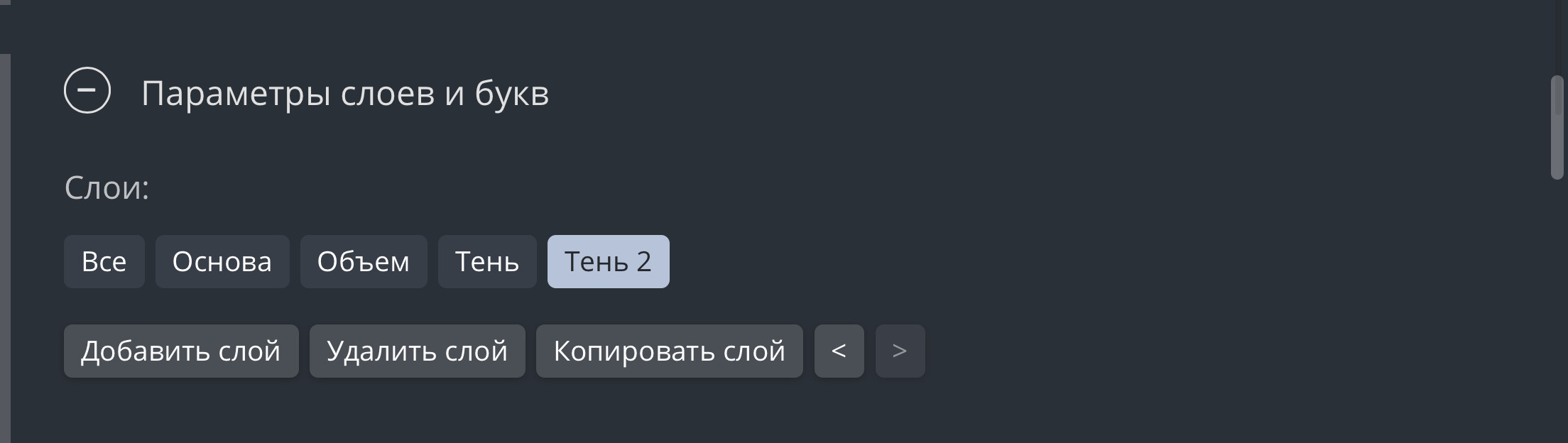
Task: Remove the selected layer Тень 2
Action: [417, 351]
